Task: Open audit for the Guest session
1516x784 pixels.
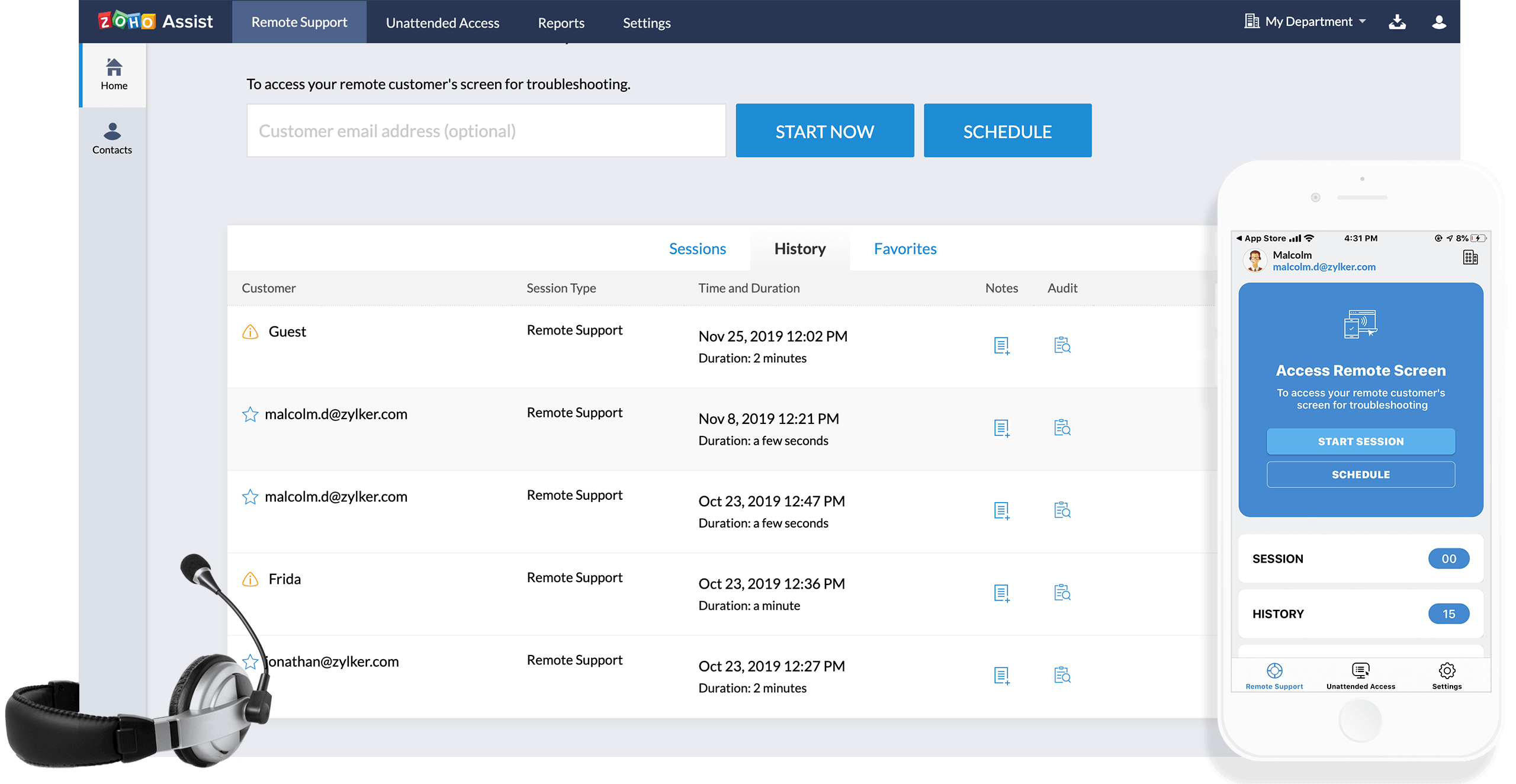Action: coord(1062,345)
